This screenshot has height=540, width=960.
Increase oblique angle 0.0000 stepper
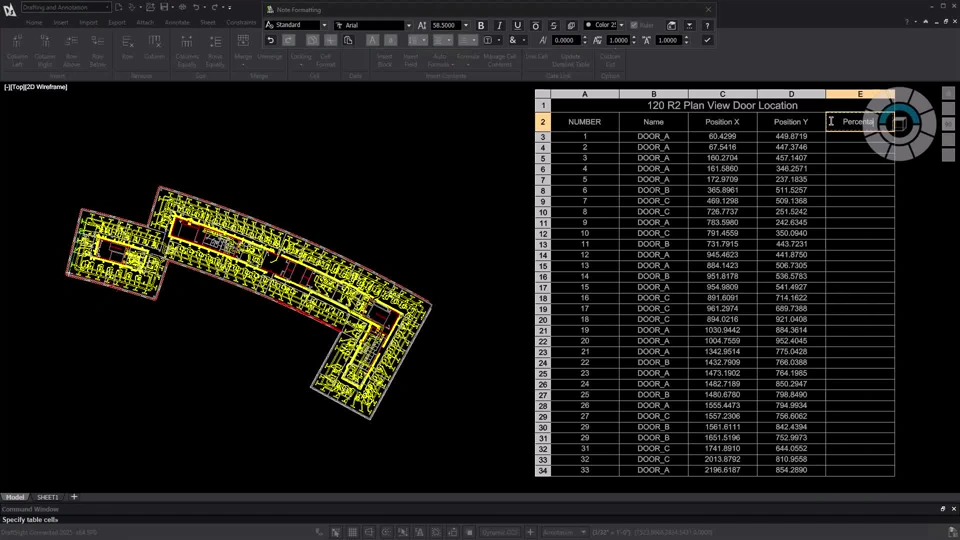pyautogui.click(x=585, y=38)
